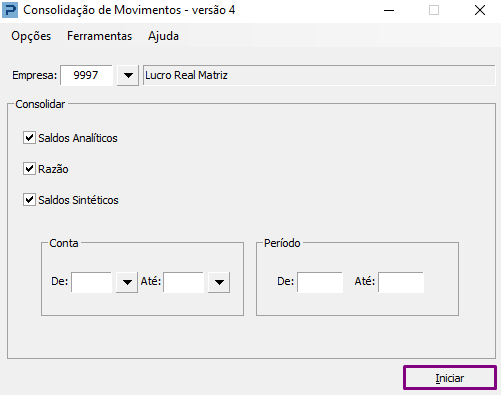
Task: Click the Lucro Real Matriz company name field
Action: (319, 75)
